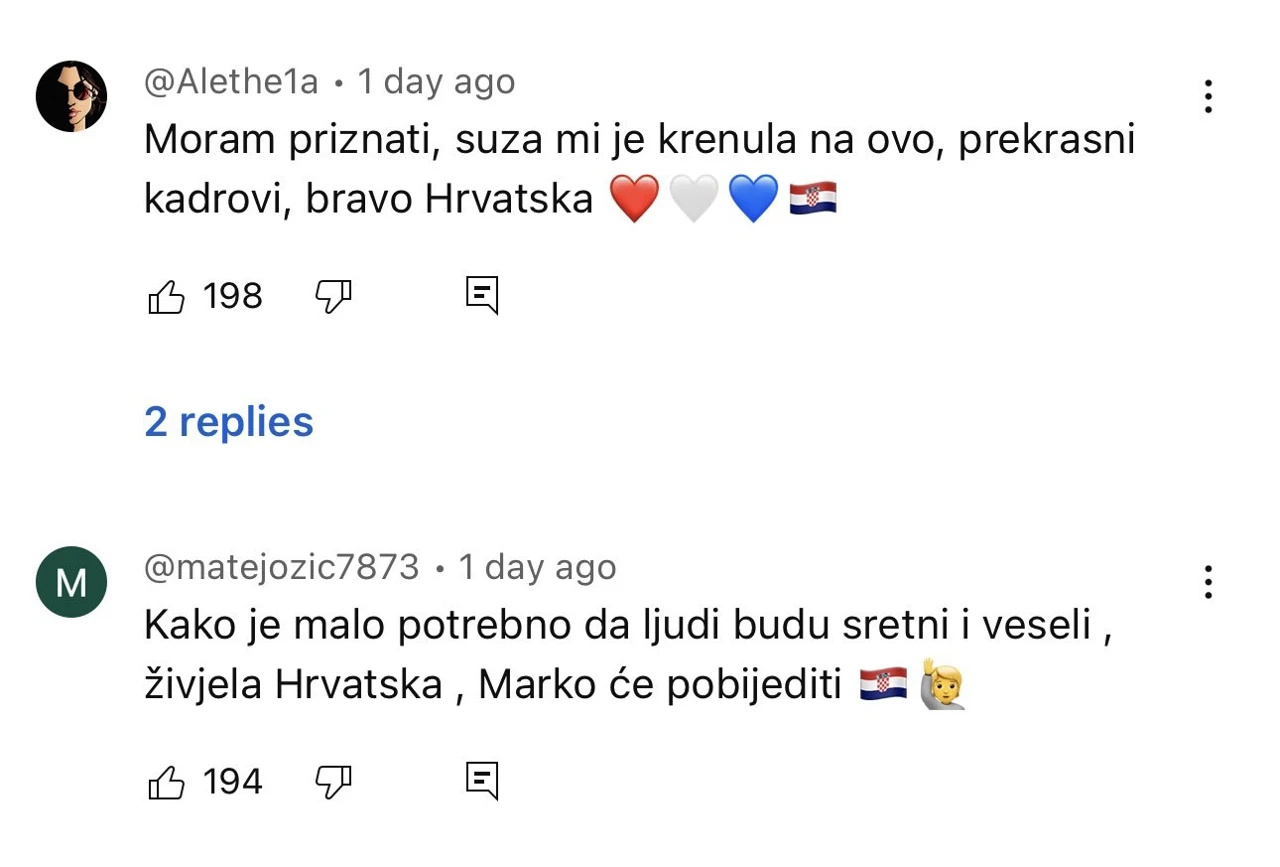Open the options menu on @matejozic7873's comment
This screenshot has width=1280, height=867.
point(1208,581)
